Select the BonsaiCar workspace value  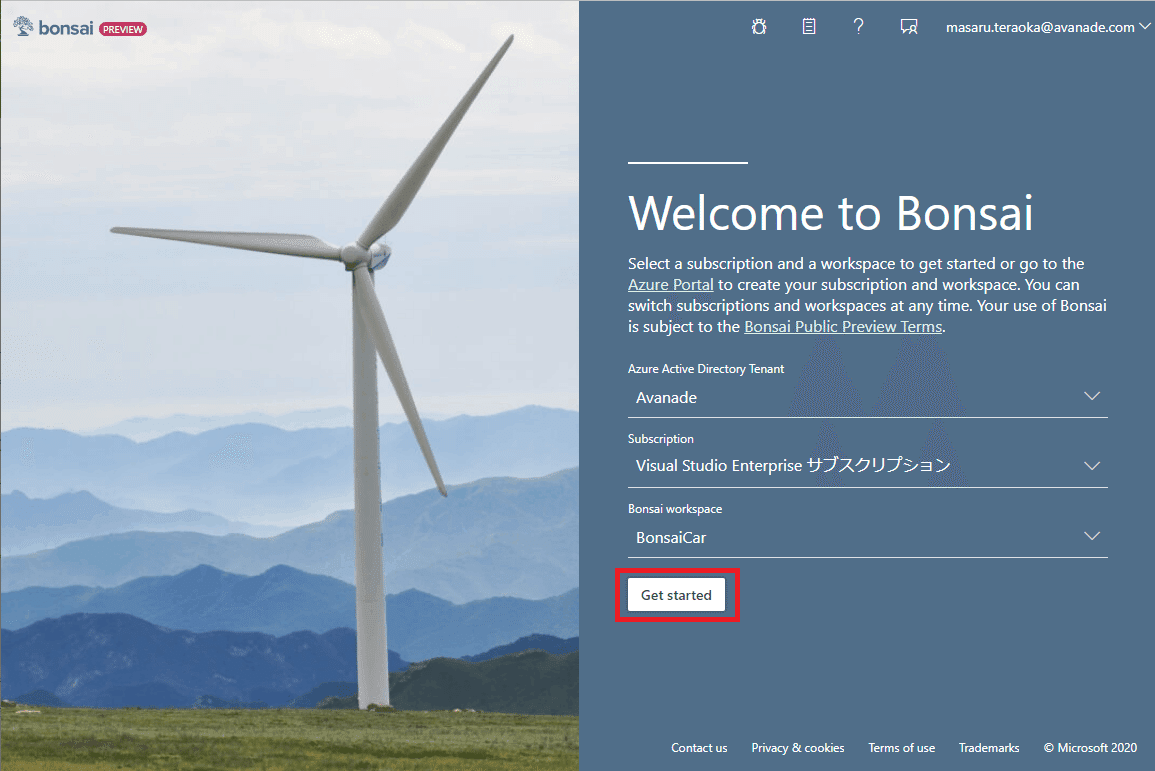click(x=670, y=538)
